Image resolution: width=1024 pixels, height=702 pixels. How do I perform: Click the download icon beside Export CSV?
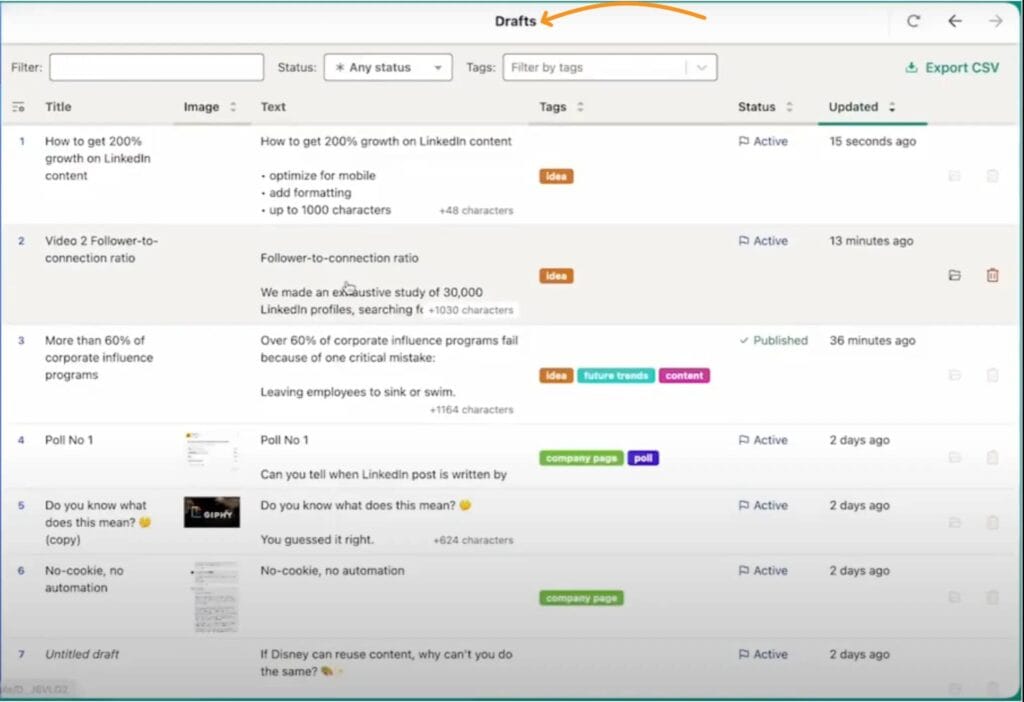coord(910,67)
